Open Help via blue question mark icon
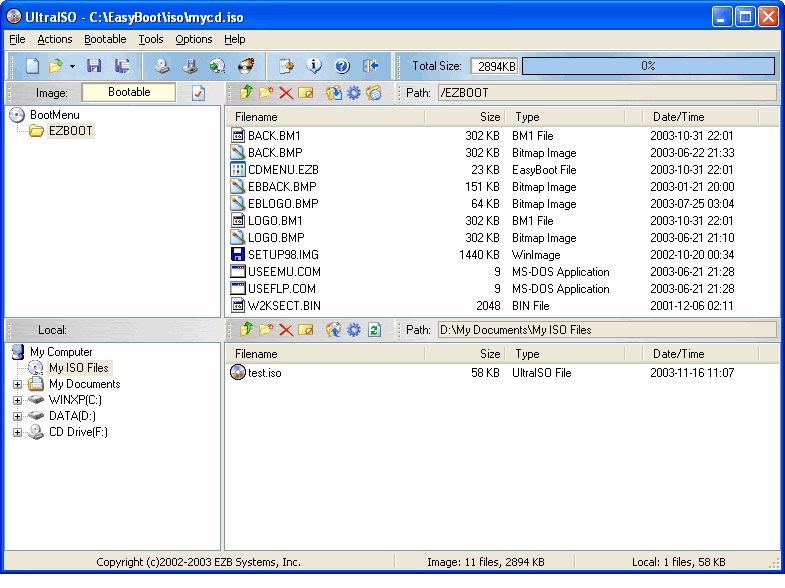785x588 pixels. coord(342,66)
